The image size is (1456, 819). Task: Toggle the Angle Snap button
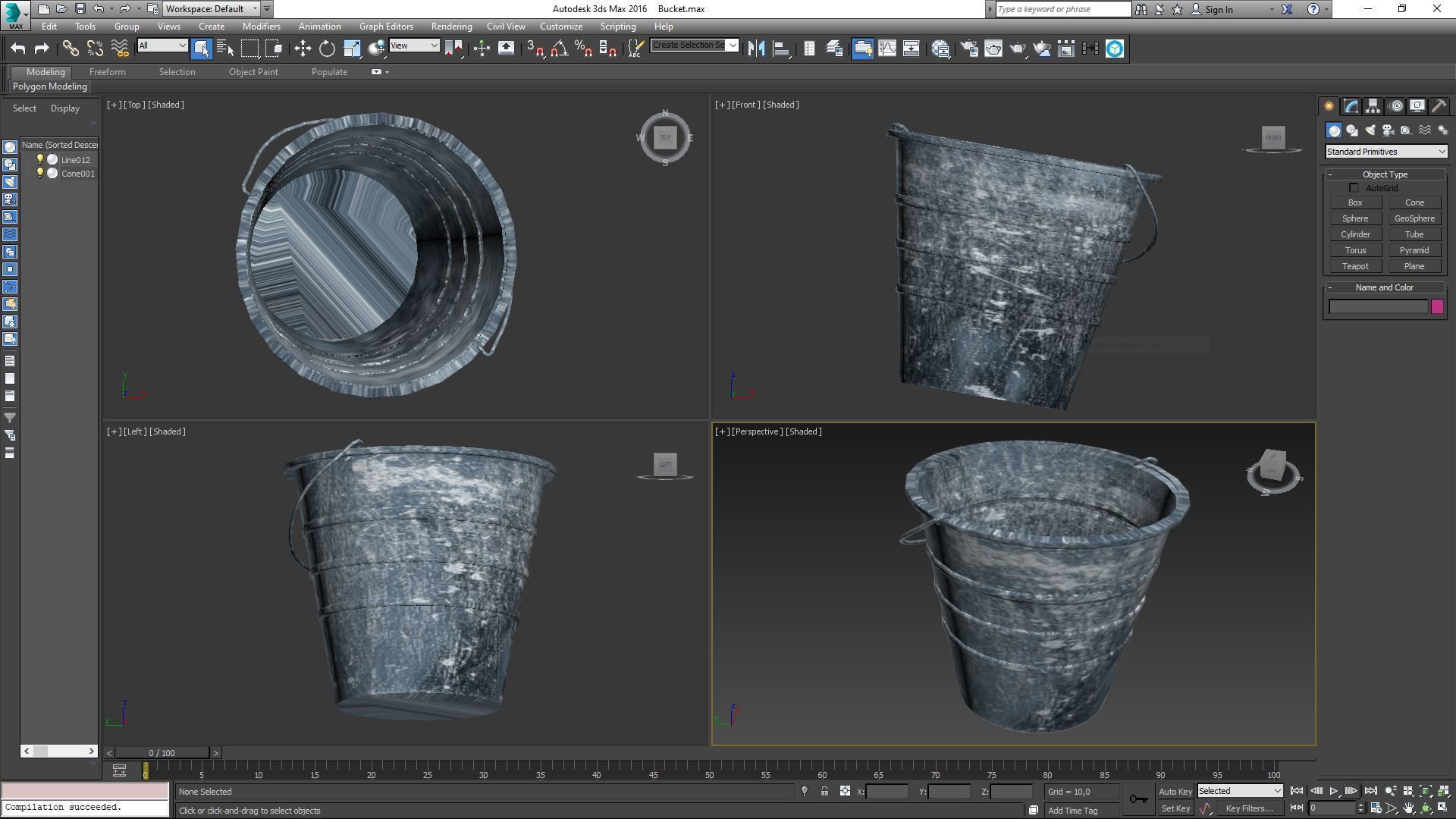point(560,49)
